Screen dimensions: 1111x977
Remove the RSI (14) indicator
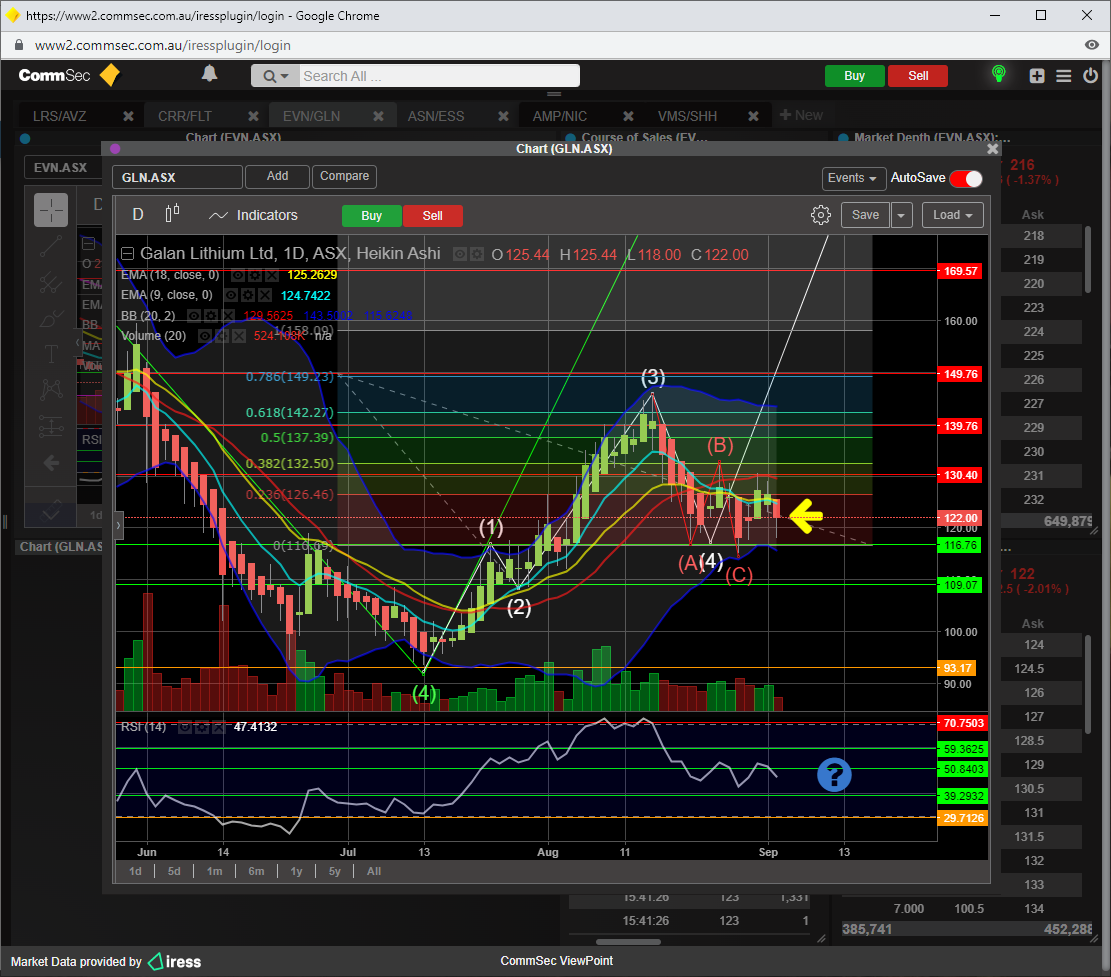218,727
